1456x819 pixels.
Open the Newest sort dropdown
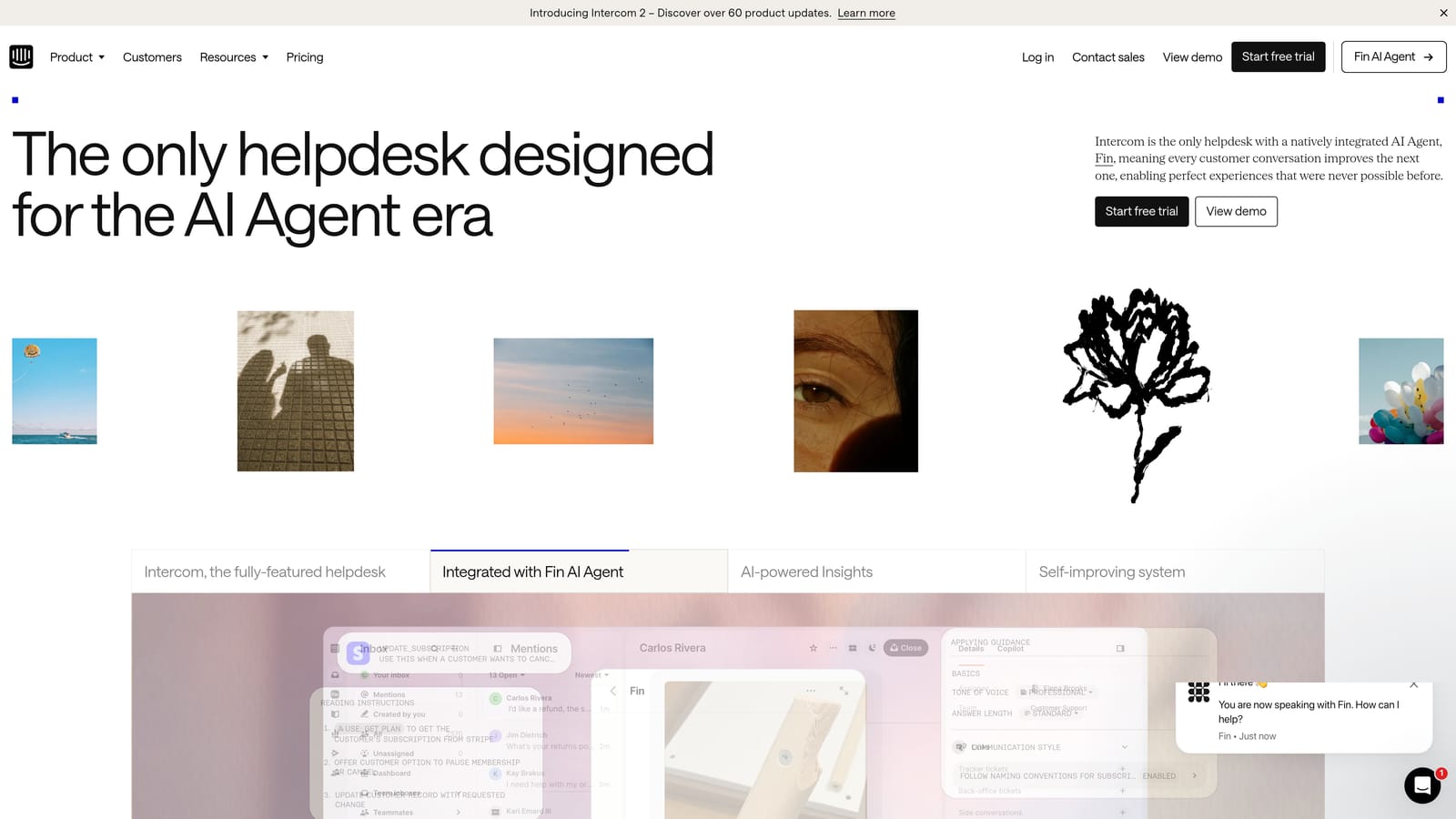(591, 675)
